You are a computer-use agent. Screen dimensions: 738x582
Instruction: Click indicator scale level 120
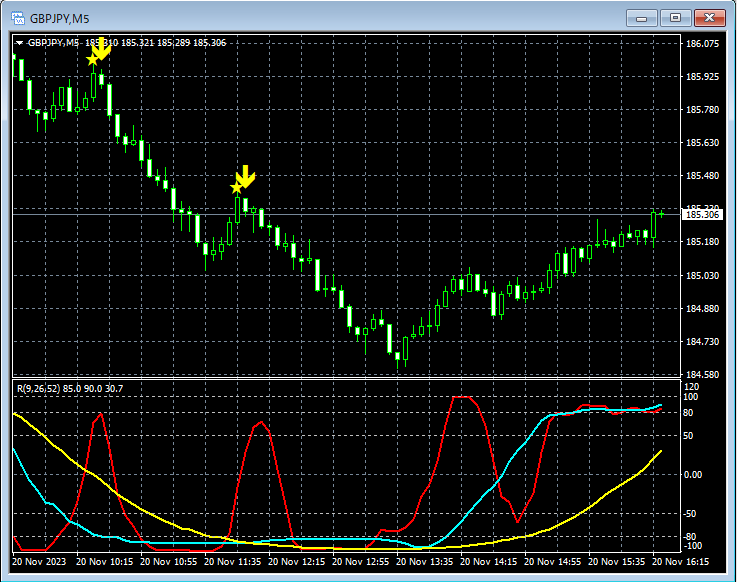click(691, 387)
